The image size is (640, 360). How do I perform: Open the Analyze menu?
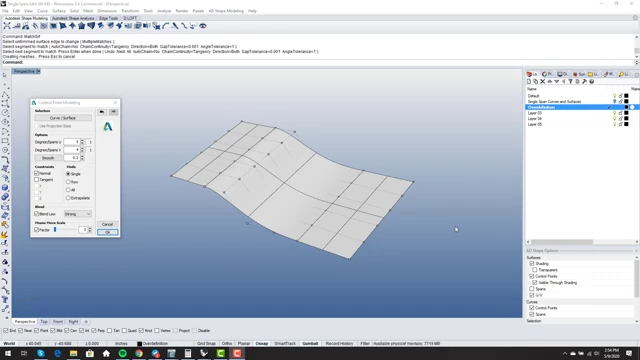164,11
